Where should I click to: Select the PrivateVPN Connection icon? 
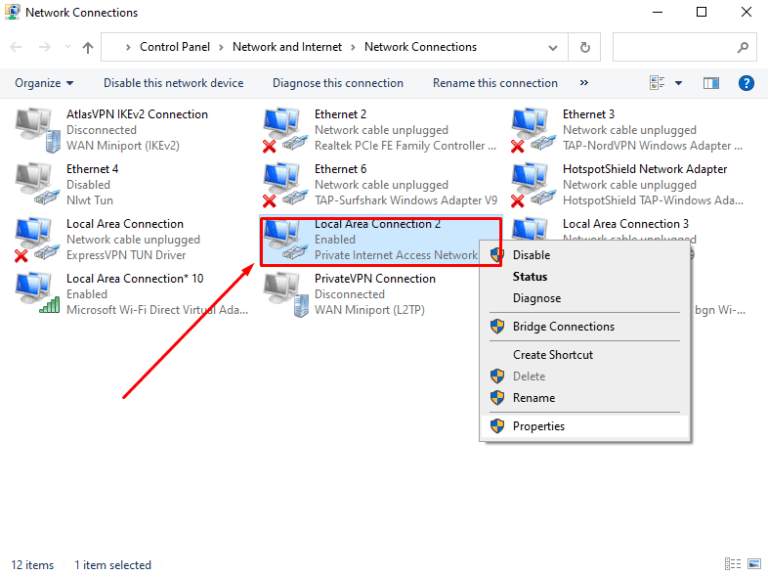[x=282, y=294]
